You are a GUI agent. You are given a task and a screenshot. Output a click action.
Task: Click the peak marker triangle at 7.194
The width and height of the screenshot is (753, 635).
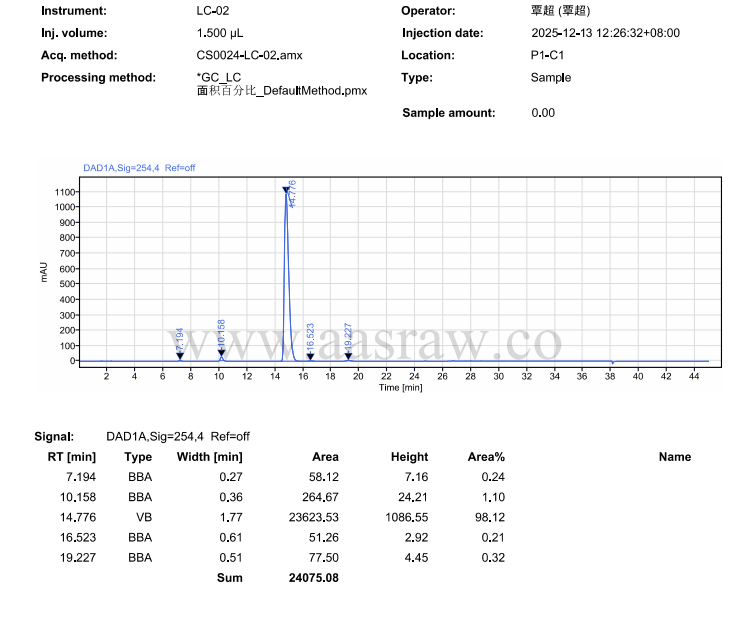180,356
